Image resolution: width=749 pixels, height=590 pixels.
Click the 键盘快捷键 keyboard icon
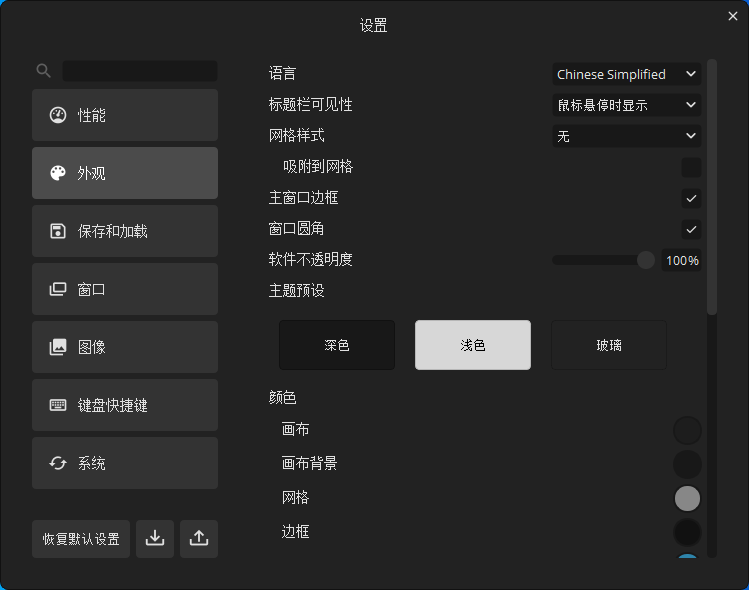point(58,405)
